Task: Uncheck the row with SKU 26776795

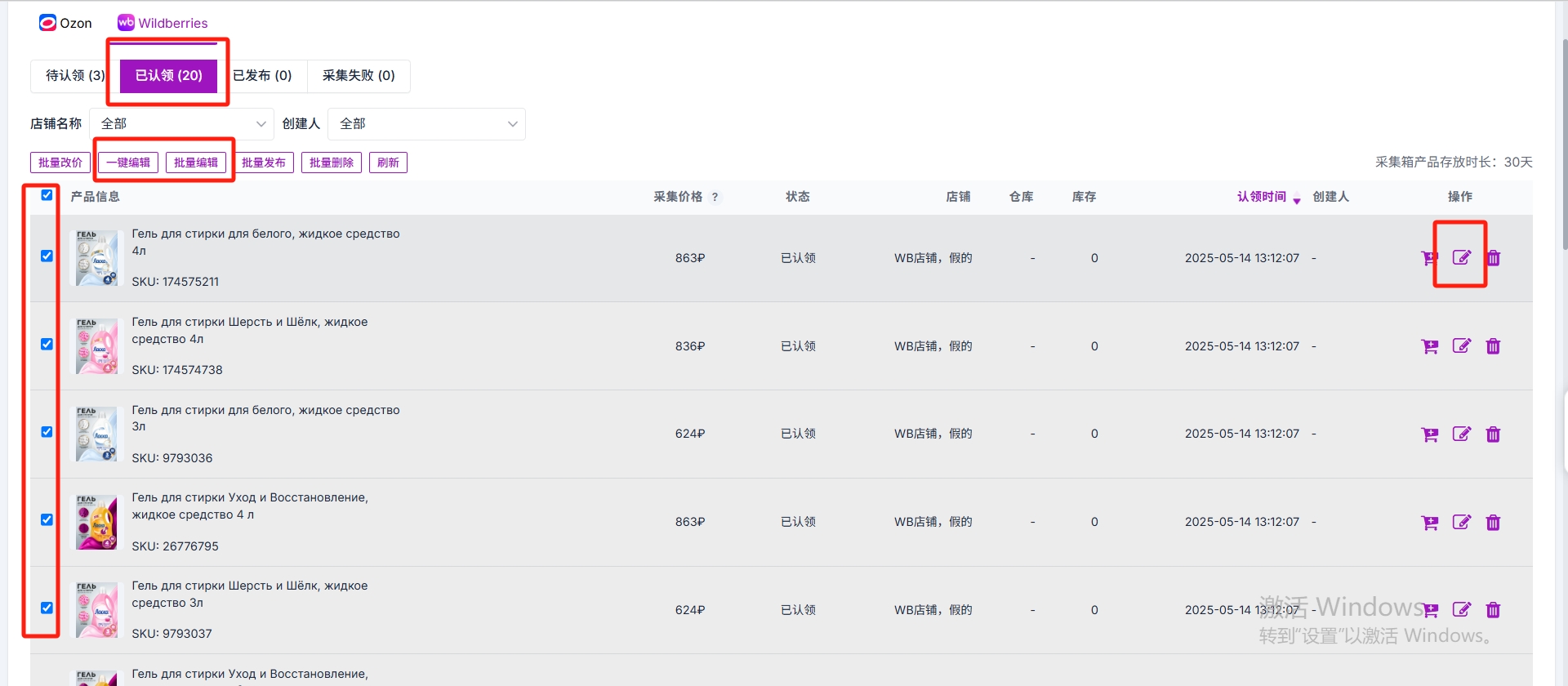Action: pos(47,520)
